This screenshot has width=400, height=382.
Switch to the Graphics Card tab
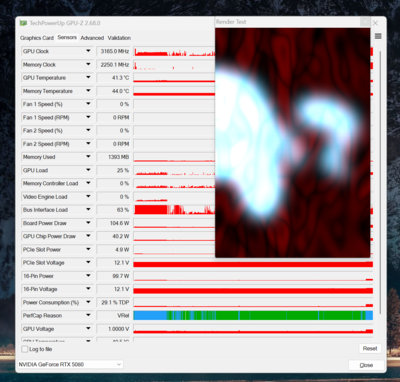pos(37,38)
